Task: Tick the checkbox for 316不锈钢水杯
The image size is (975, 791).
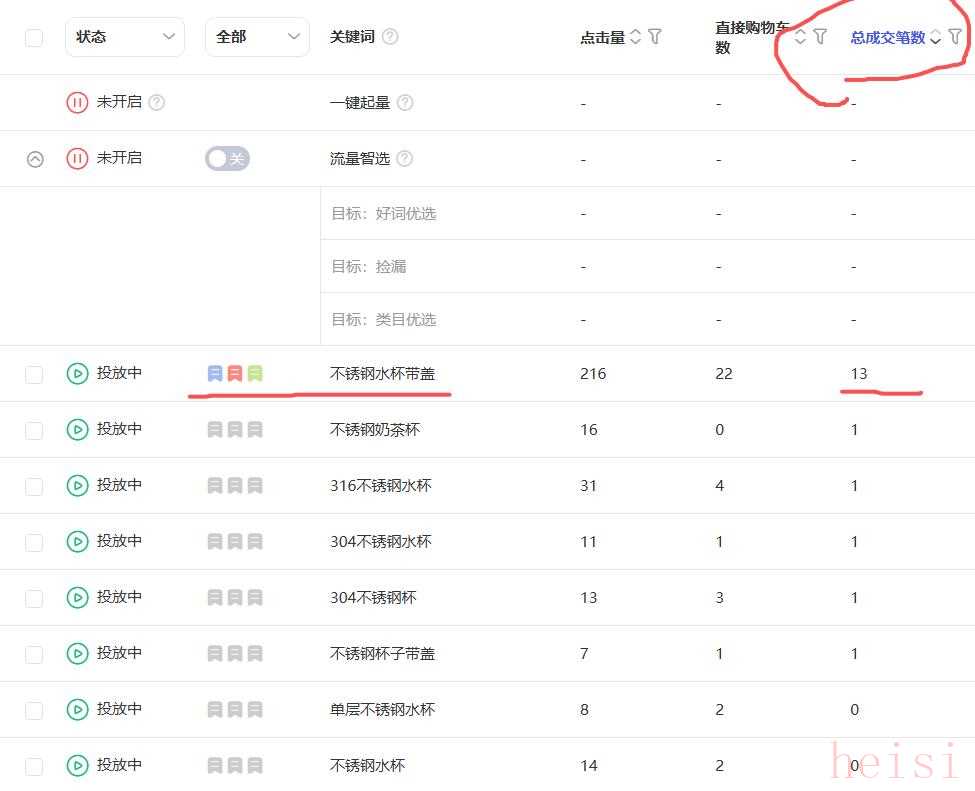Action: tap(34, 485)
